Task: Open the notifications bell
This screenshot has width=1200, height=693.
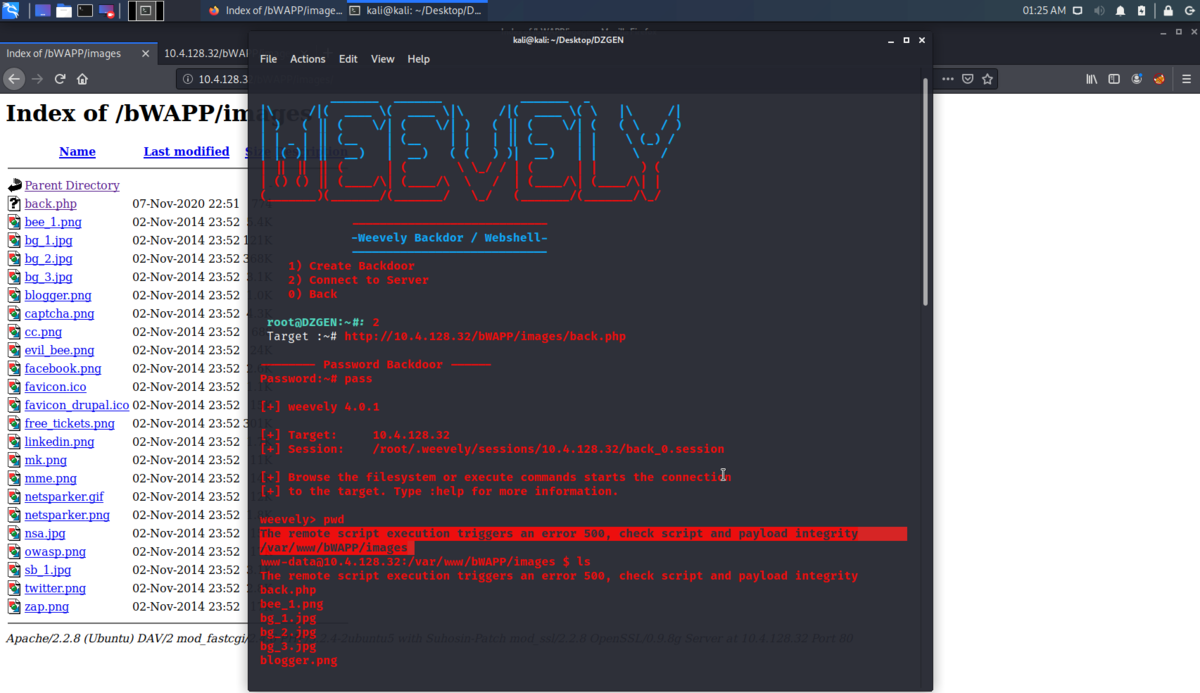Action: point(1121,11)
